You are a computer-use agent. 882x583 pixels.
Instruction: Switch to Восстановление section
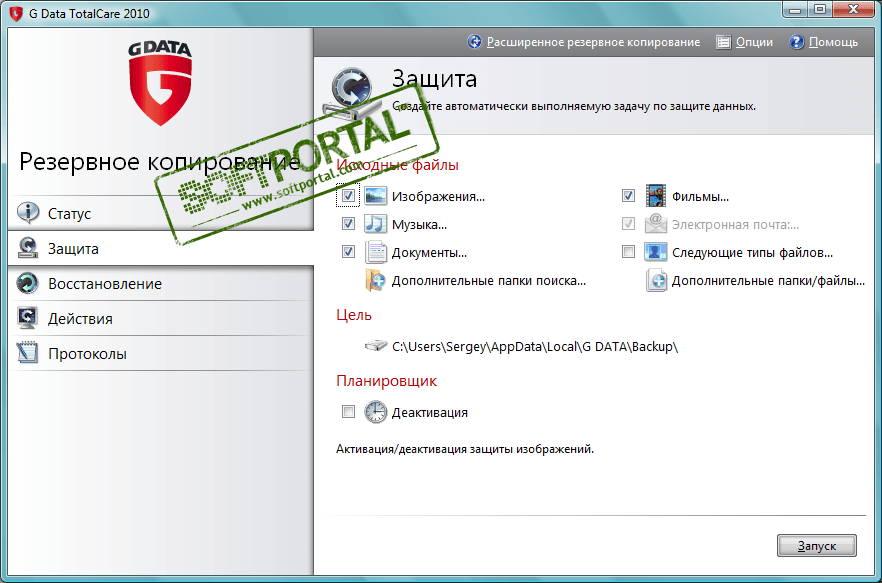[x=161, y=283]
